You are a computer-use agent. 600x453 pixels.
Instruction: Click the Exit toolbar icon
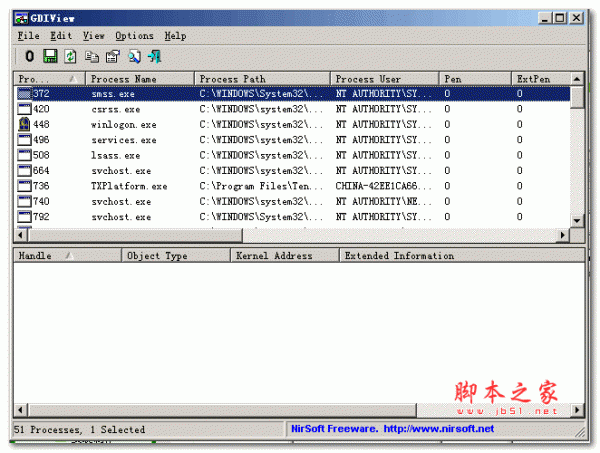(155, 57)
